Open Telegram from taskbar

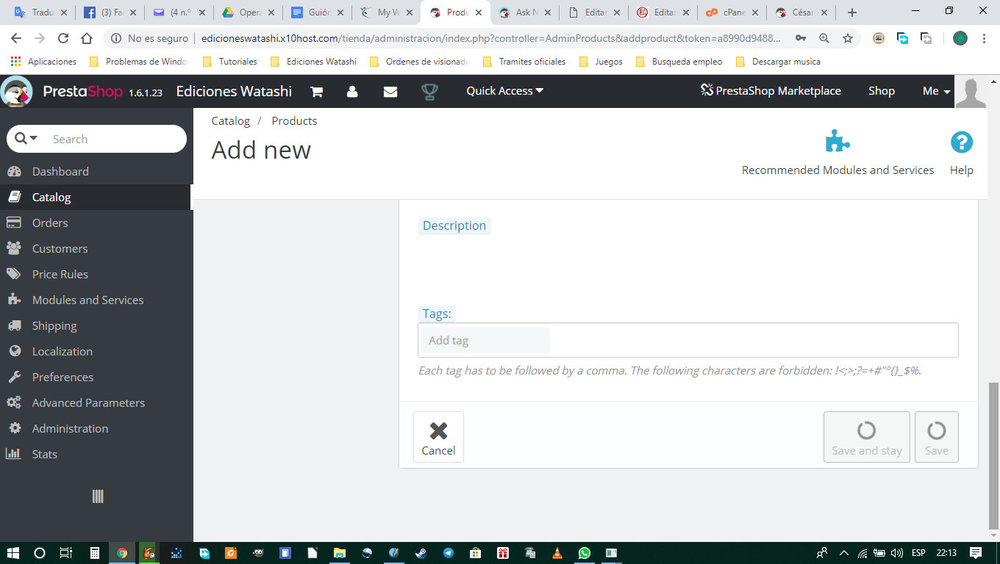pos(448,553)
